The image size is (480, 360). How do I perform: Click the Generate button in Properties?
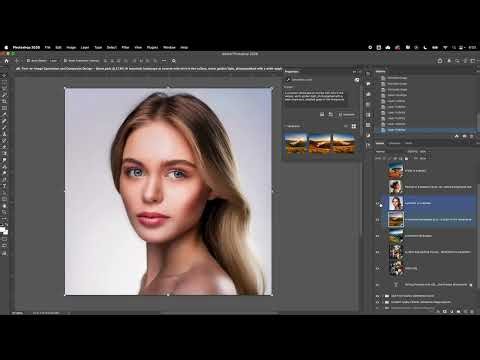click(x=347, y=115)
